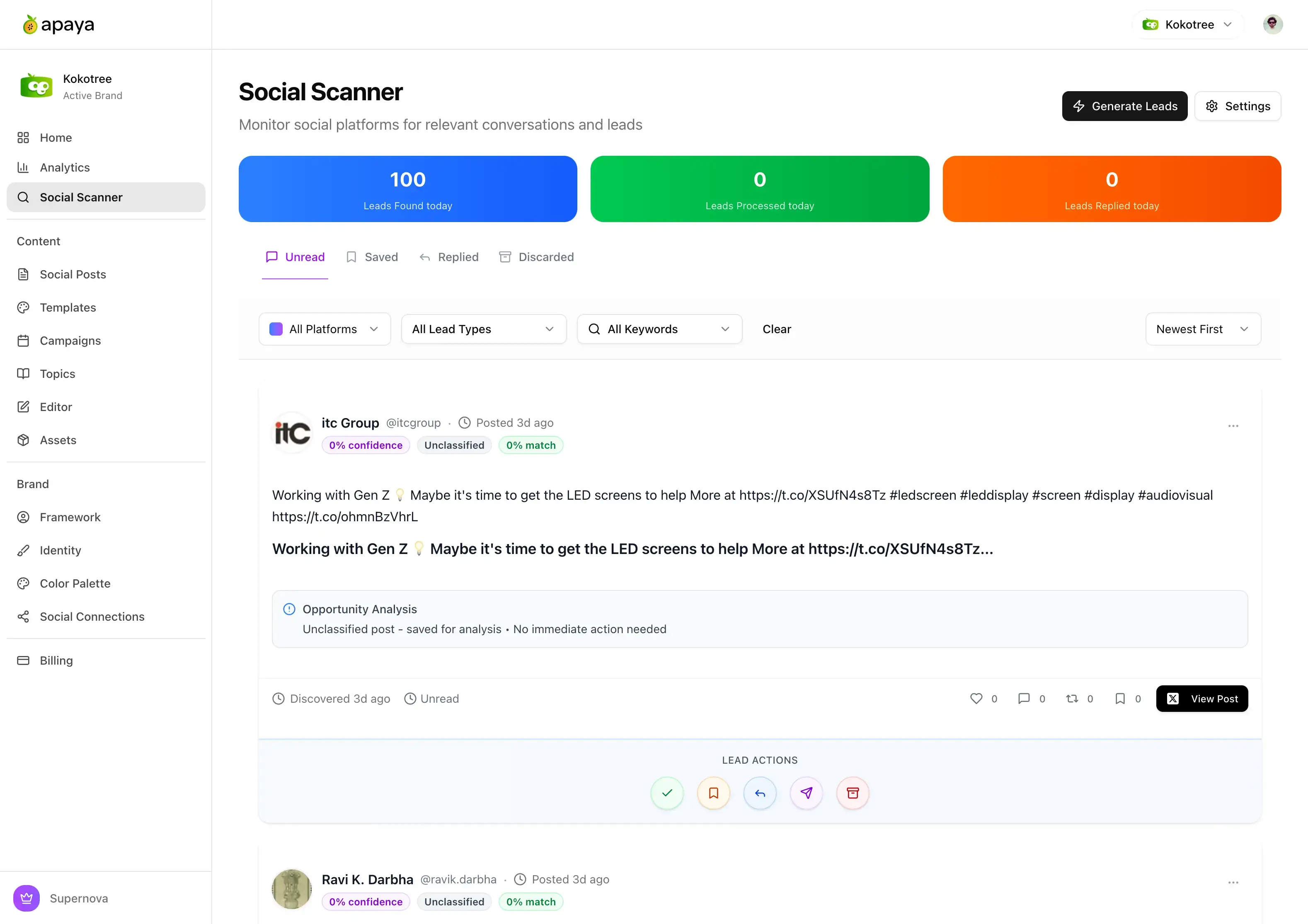This screenshot has height=924, width=1308.
Task: Open the View Post button
Action: pos(1202,699)
